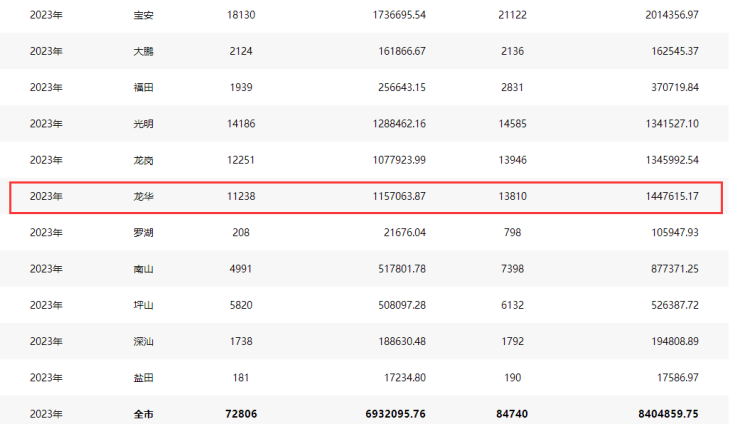740x424 pixels.
Task: Click the 盐田 district name
Action: 143,377
